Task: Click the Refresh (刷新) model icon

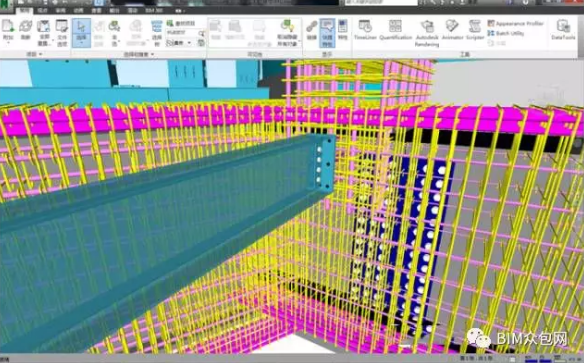Action: click(25, 26)
